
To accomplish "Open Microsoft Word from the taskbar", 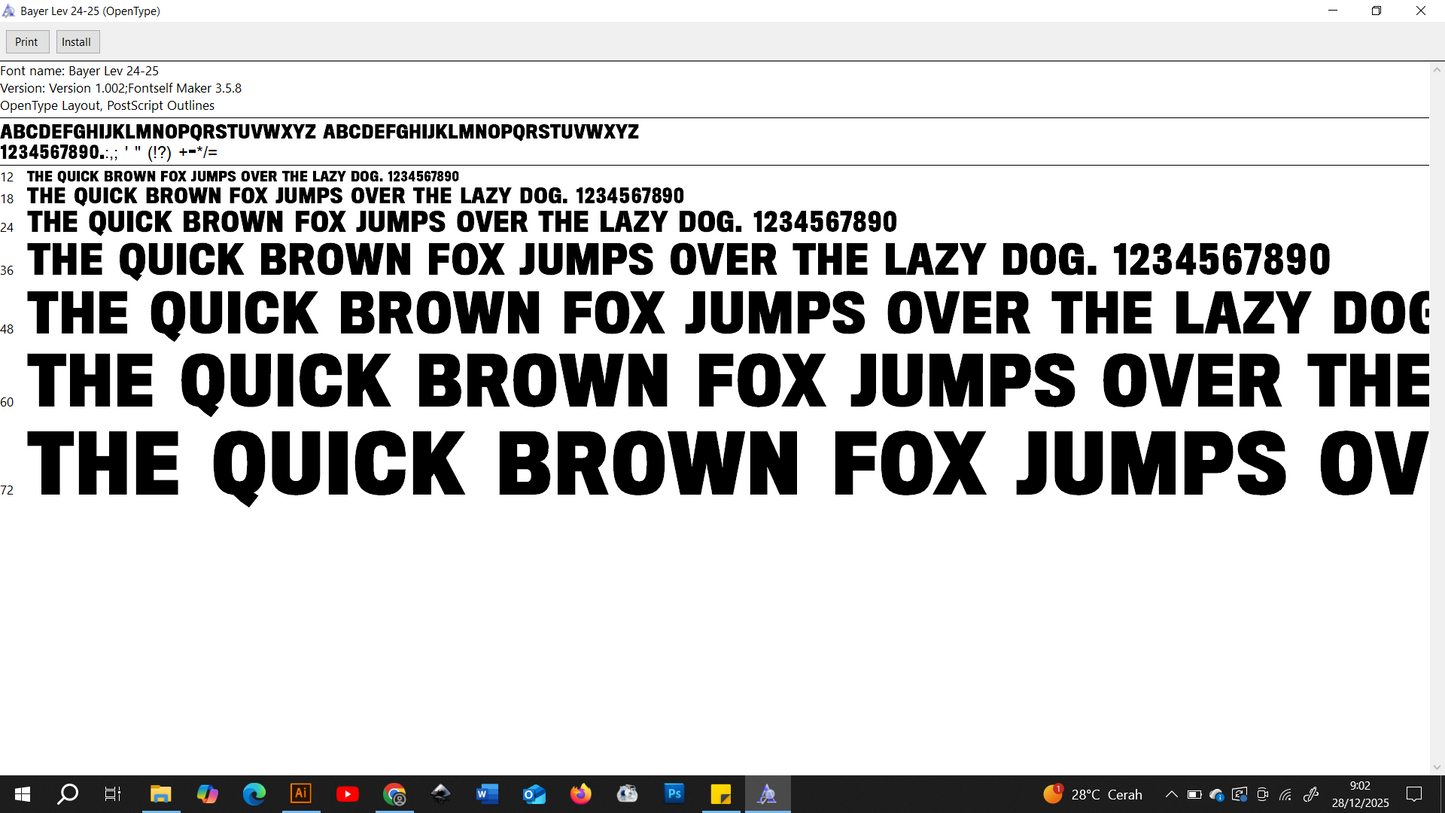I will 487,793.
